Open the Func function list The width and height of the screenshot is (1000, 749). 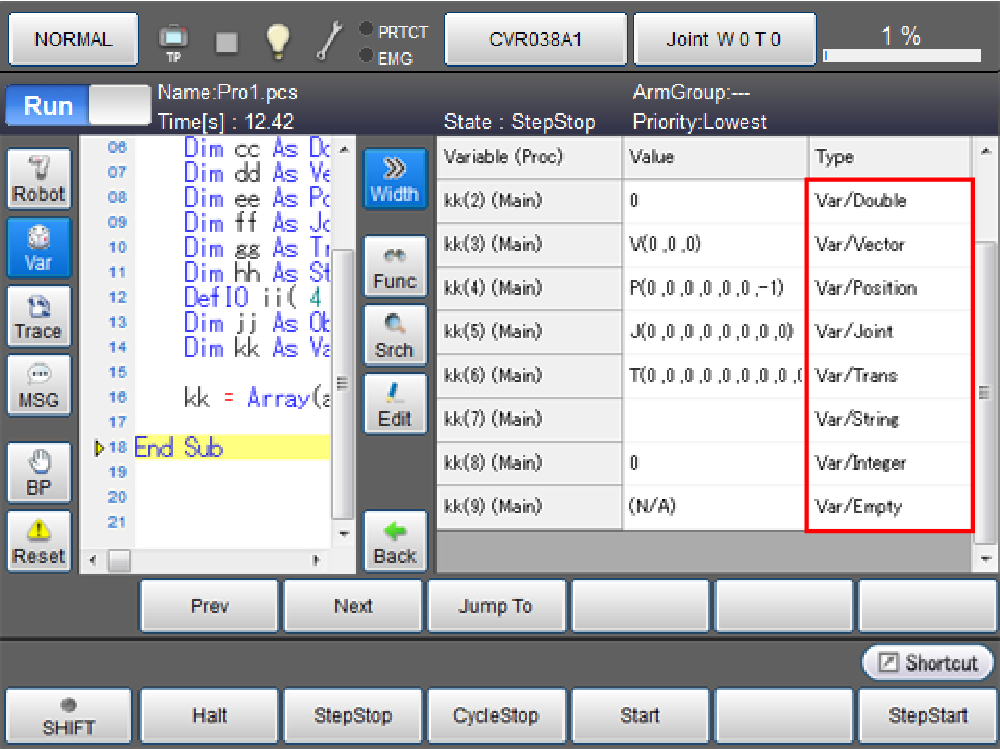[x=394, y=266]
